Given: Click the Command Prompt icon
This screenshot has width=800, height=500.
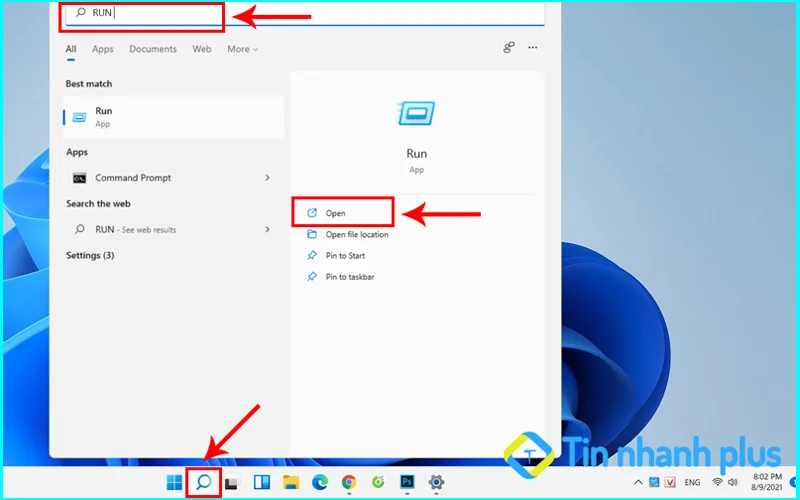Looking at the screenshot, I should [x=80, y=178].
